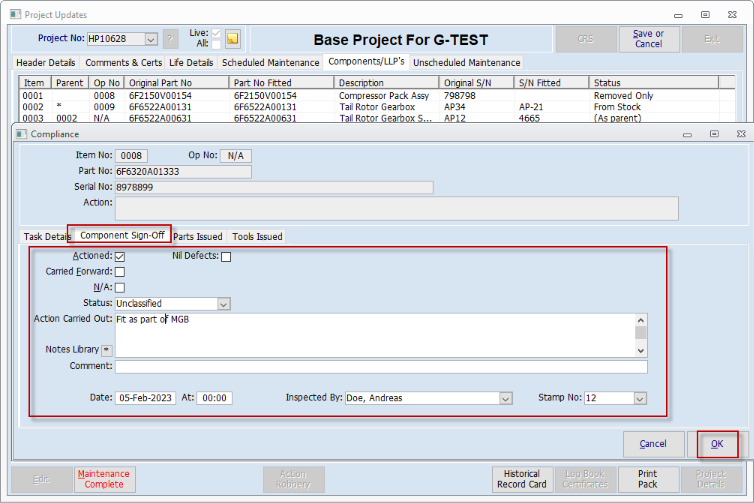Click the S/N Fitted column header
The height and width of the screenshot is (503, 754).
[x=552, y=83]
